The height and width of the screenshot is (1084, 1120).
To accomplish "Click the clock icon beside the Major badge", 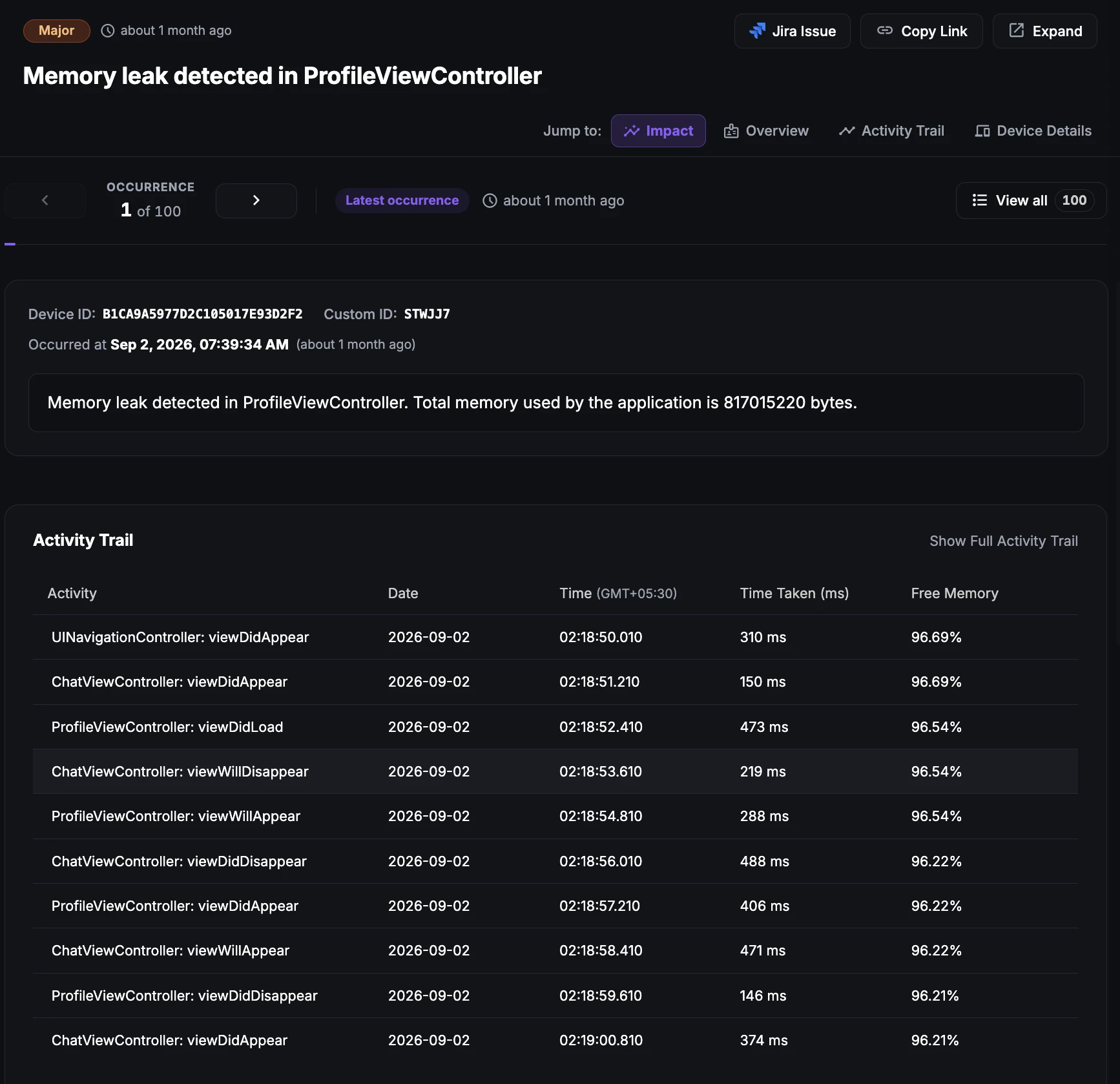I will coord(108,30).
